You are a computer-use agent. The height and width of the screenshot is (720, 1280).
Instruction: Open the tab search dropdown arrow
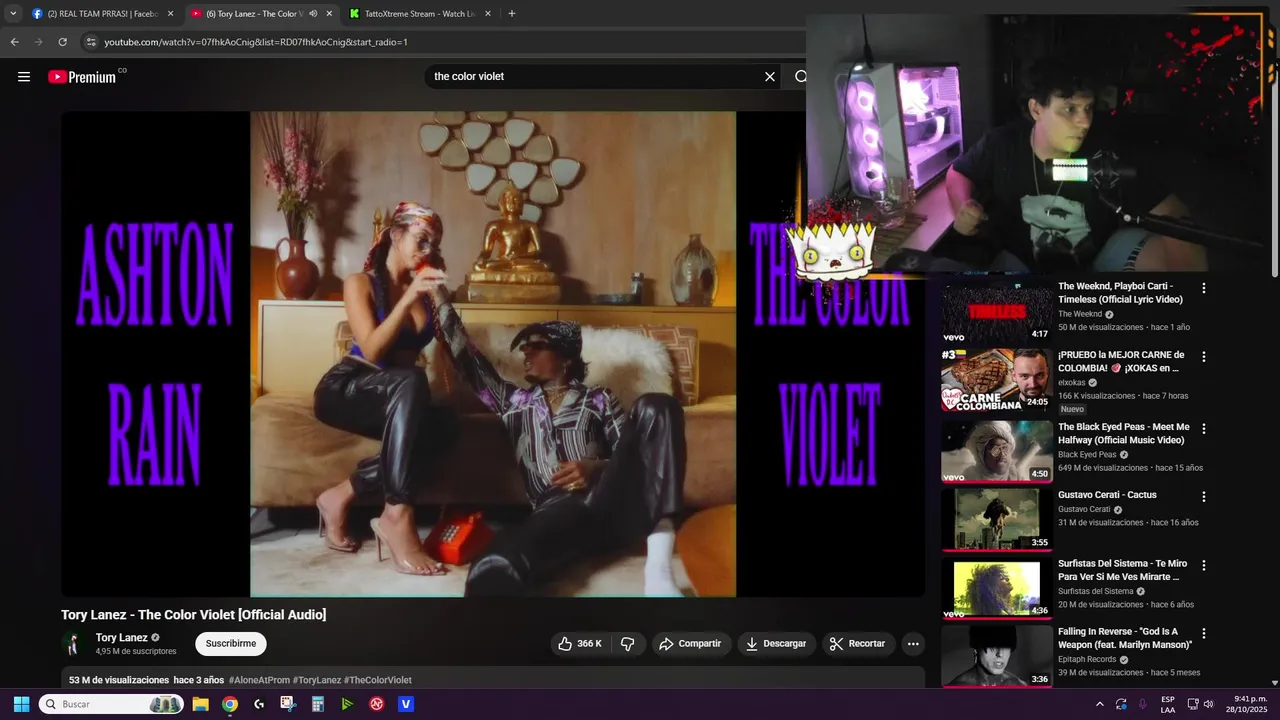[13, 14]
